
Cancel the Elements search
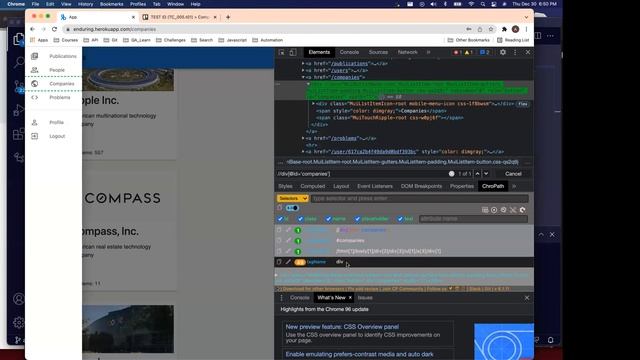pos(513,174)
